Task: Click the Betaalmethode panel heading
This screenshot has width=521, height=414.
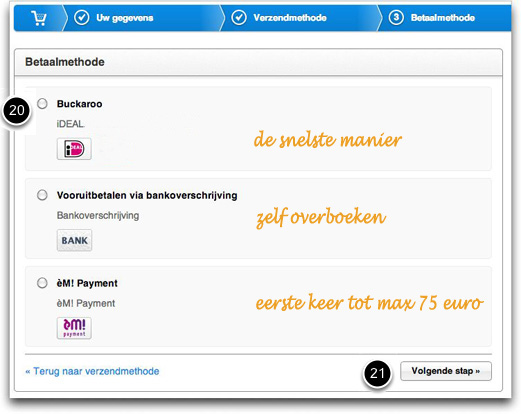Action: tap(65, 62)
